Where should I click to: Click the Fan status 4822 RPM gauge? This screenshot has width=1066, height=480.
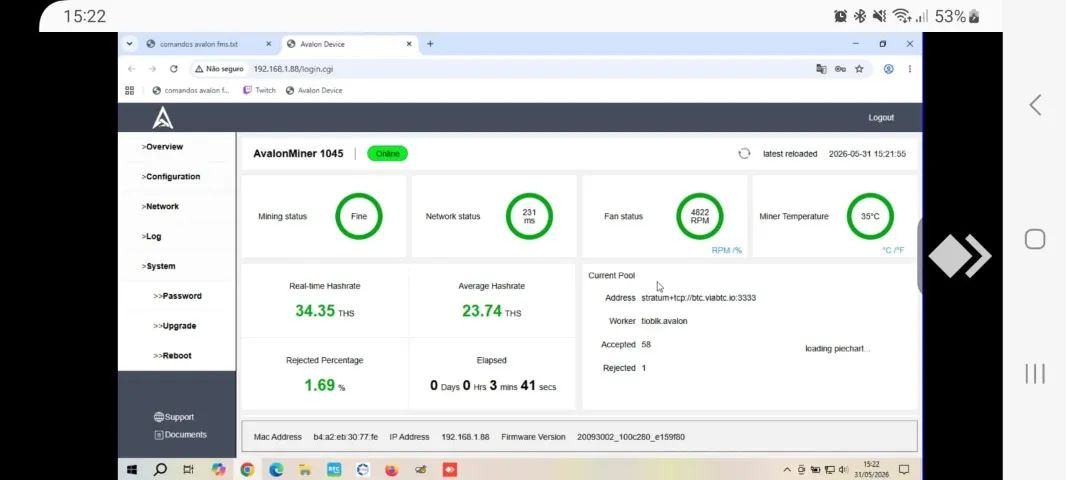click(x=700, y=216)
